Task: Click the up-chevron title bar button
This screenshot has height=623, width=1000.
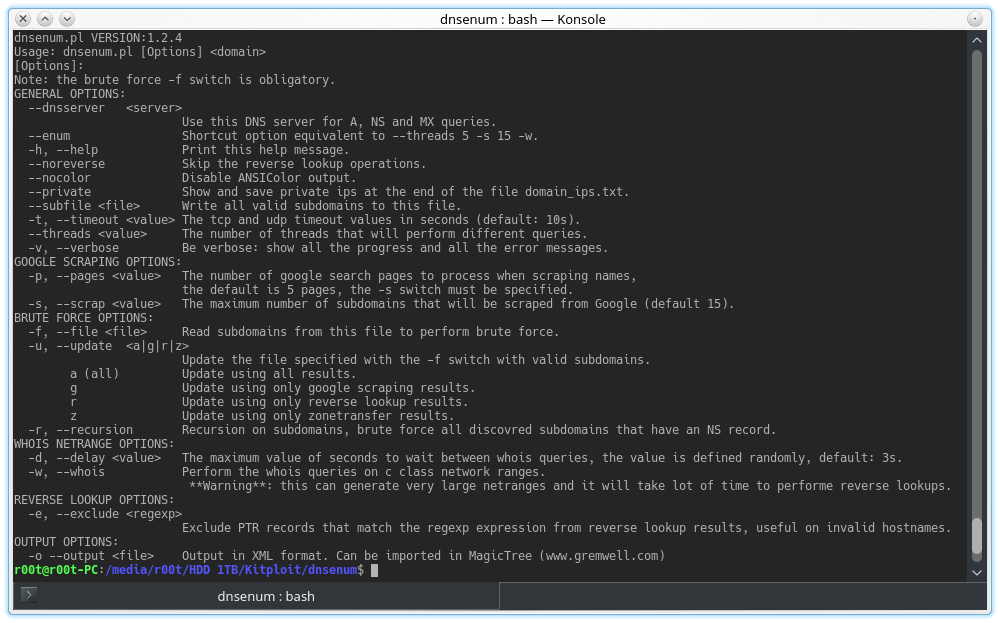Action: [x=45, y=19]
